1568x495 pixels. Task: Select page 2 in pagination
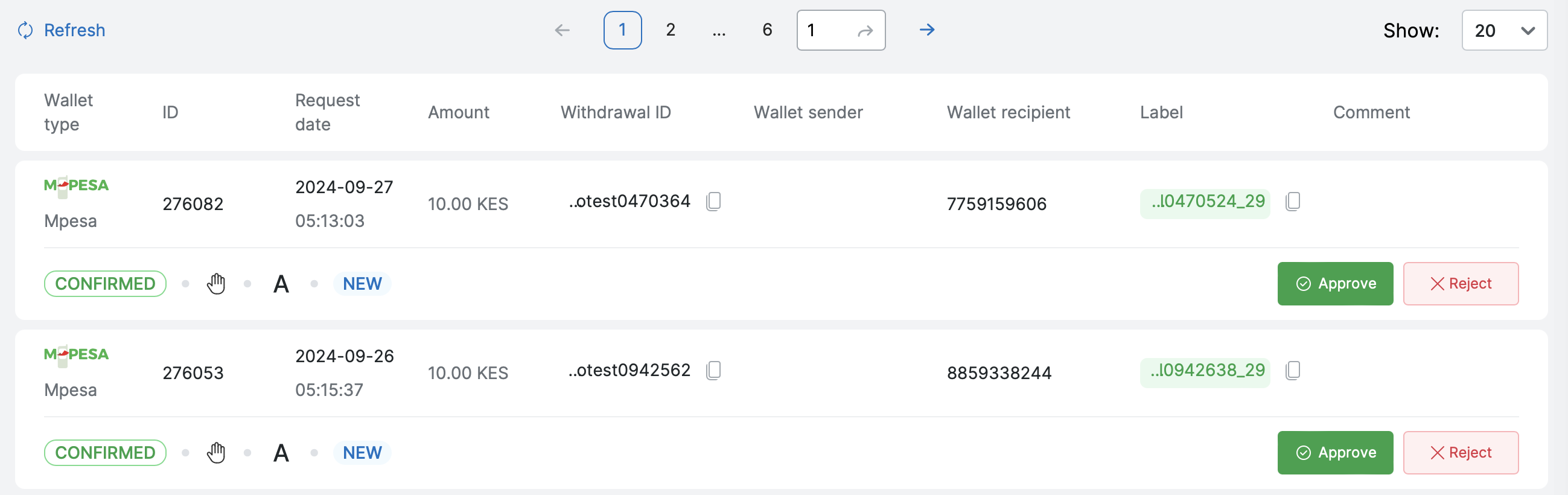click(x=670, y=30)
